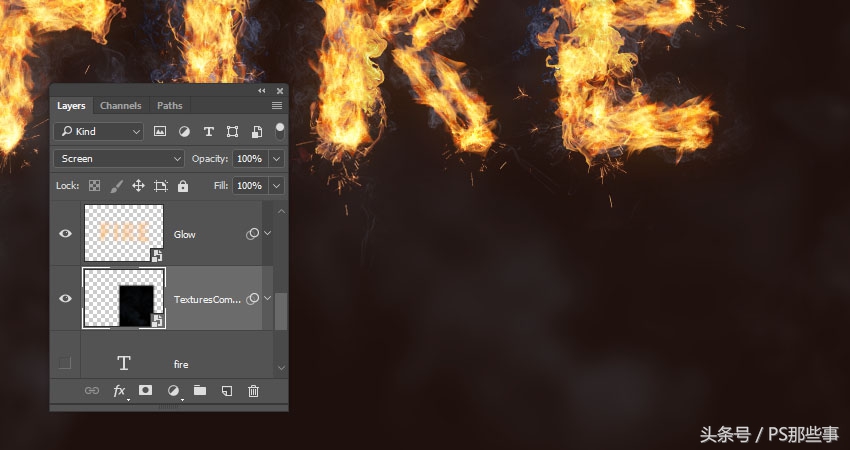
Task: Open the Opacity slider dropdown arrow
Action: coord(276,158)
